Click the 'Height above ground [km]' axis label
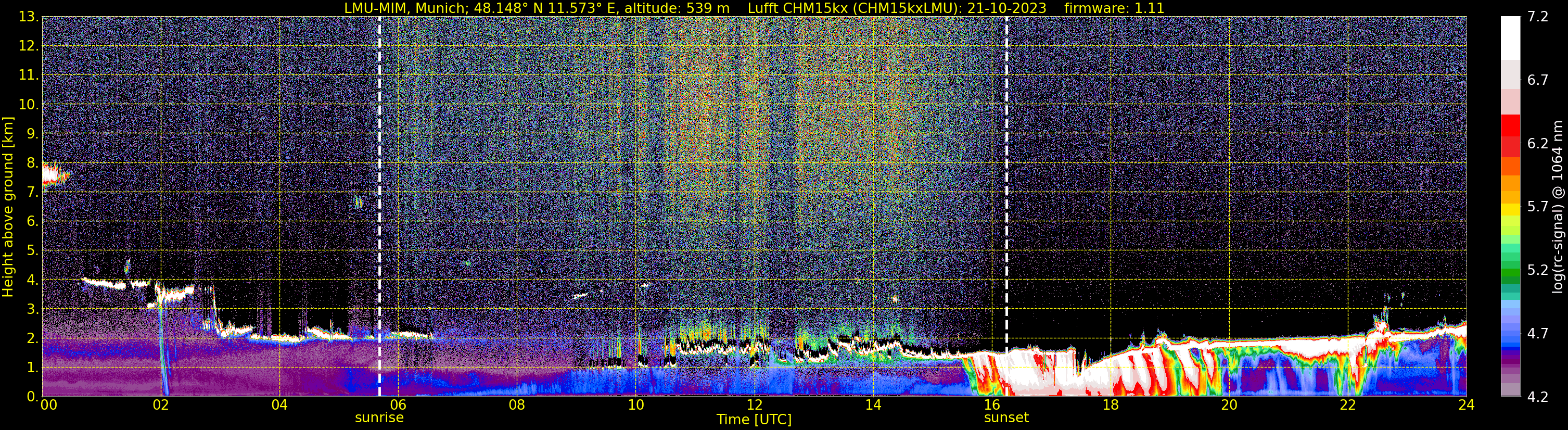1568x430 pixels. (x=8, y=207)
